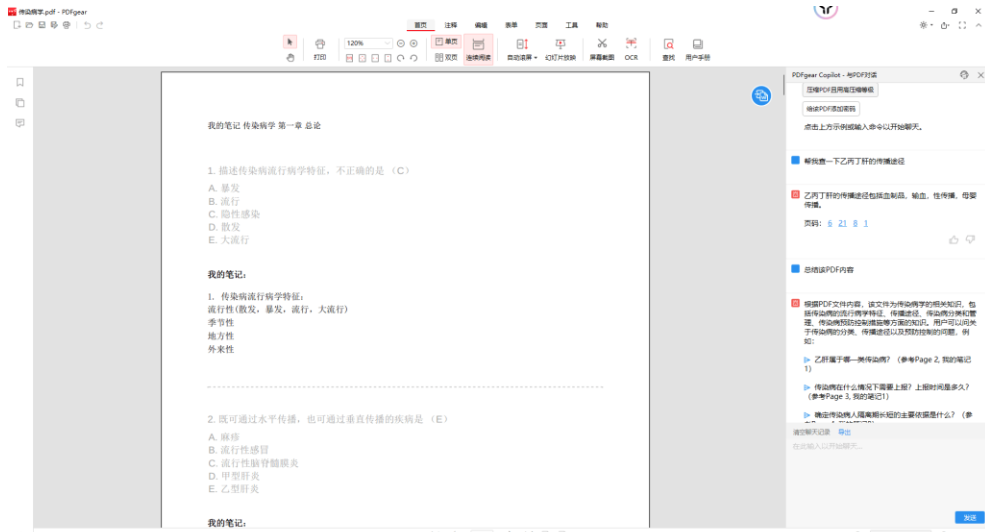Screen dimensions: 985x532
Task: Click the 导出 export link
Action: pyautogui.click(x=844, y=432)
